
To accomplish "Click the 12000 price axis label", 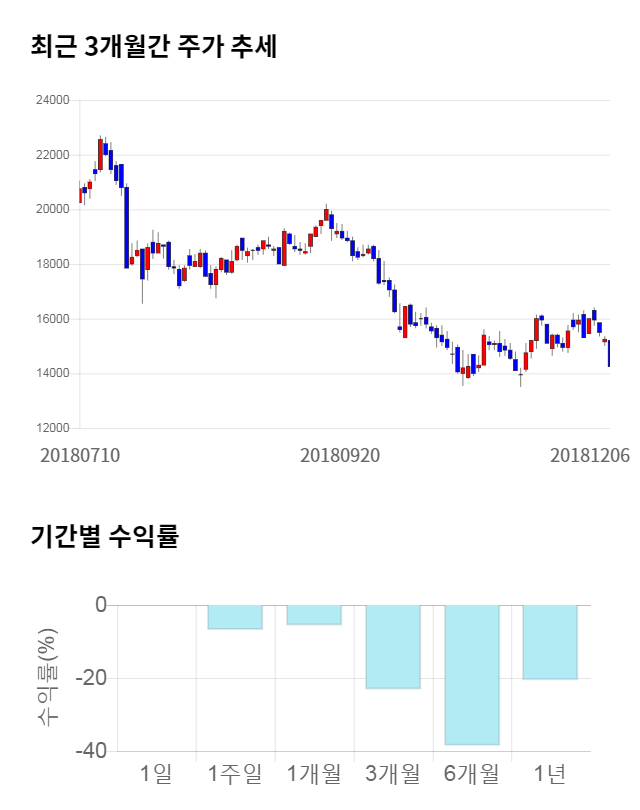I will tap(53, 428).
